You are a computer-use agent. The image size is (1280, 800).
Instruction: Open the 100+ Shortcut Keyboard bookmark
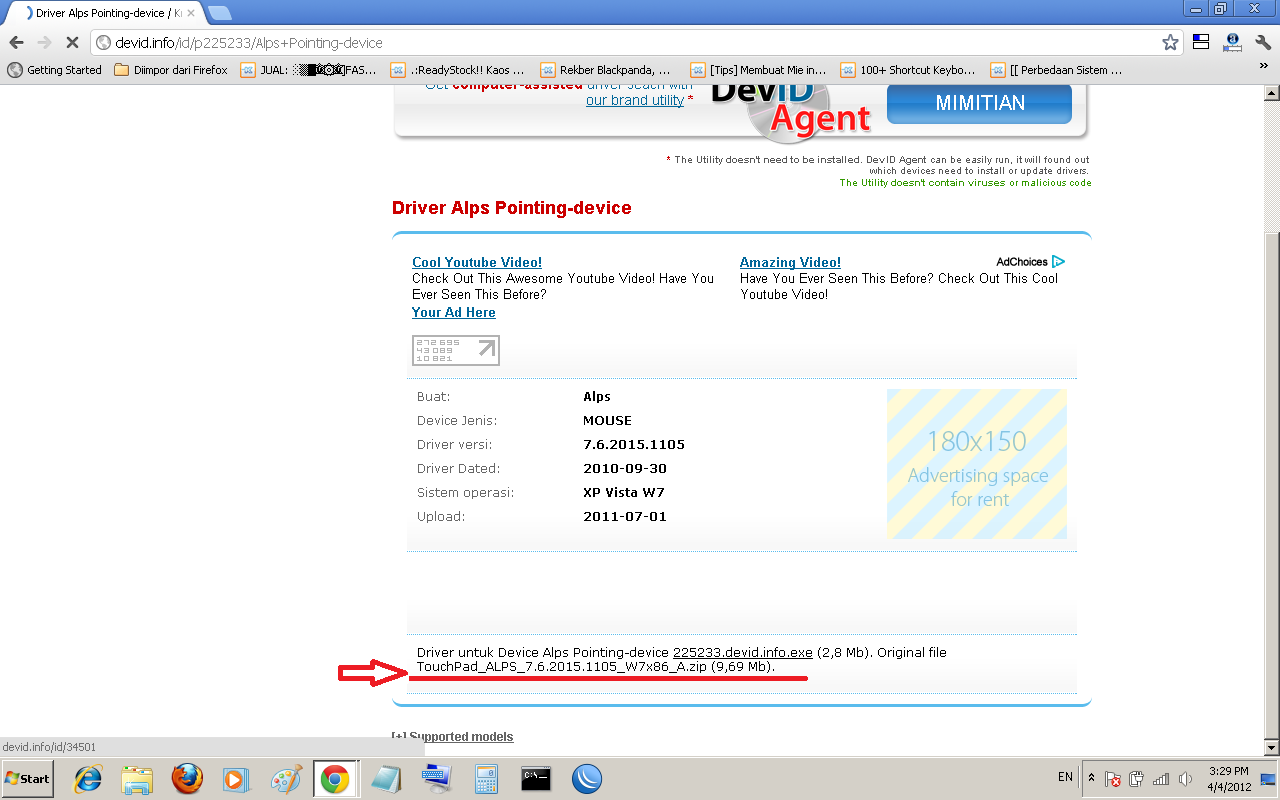click(x=908, y=70)
